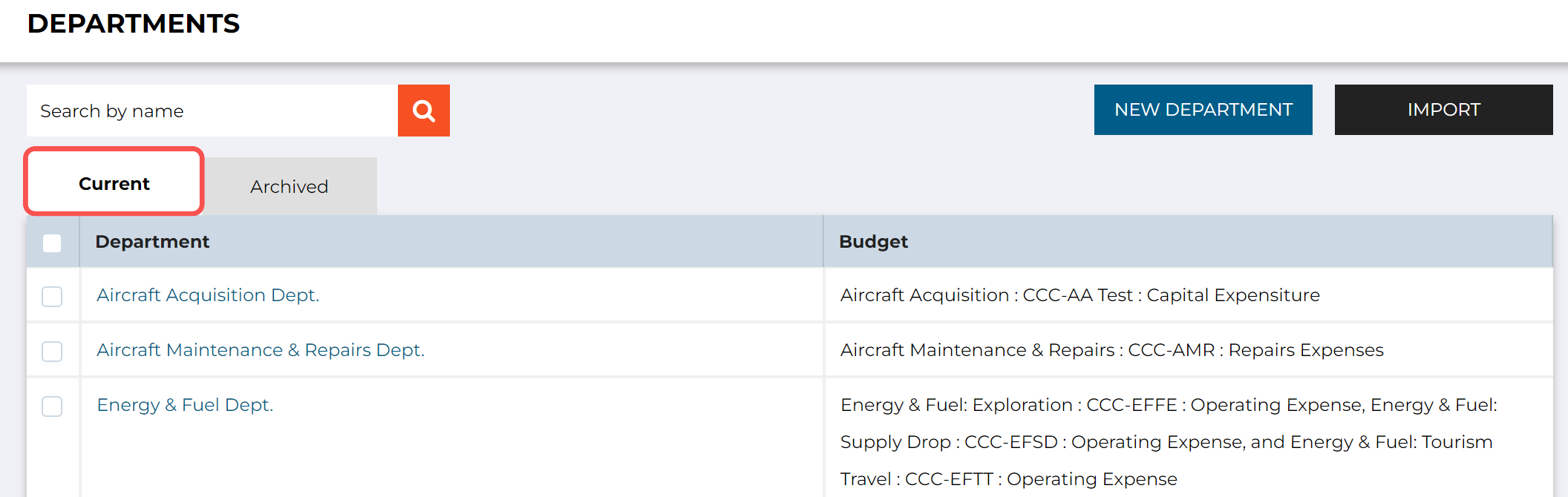Create a new department
The height and width of the screenshot is (497, 1568).
click(1203, 110)
